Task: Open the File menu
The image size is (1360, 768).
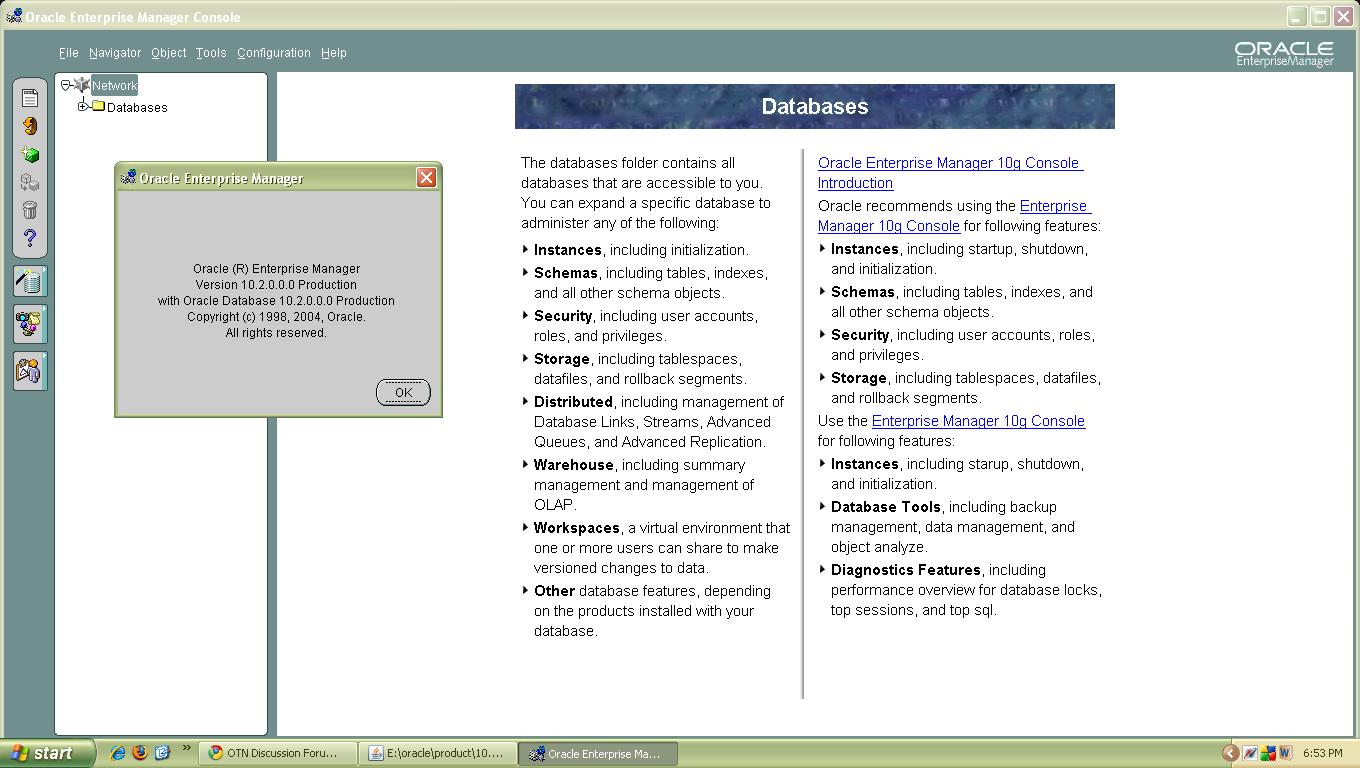Action: pos(68,53)
